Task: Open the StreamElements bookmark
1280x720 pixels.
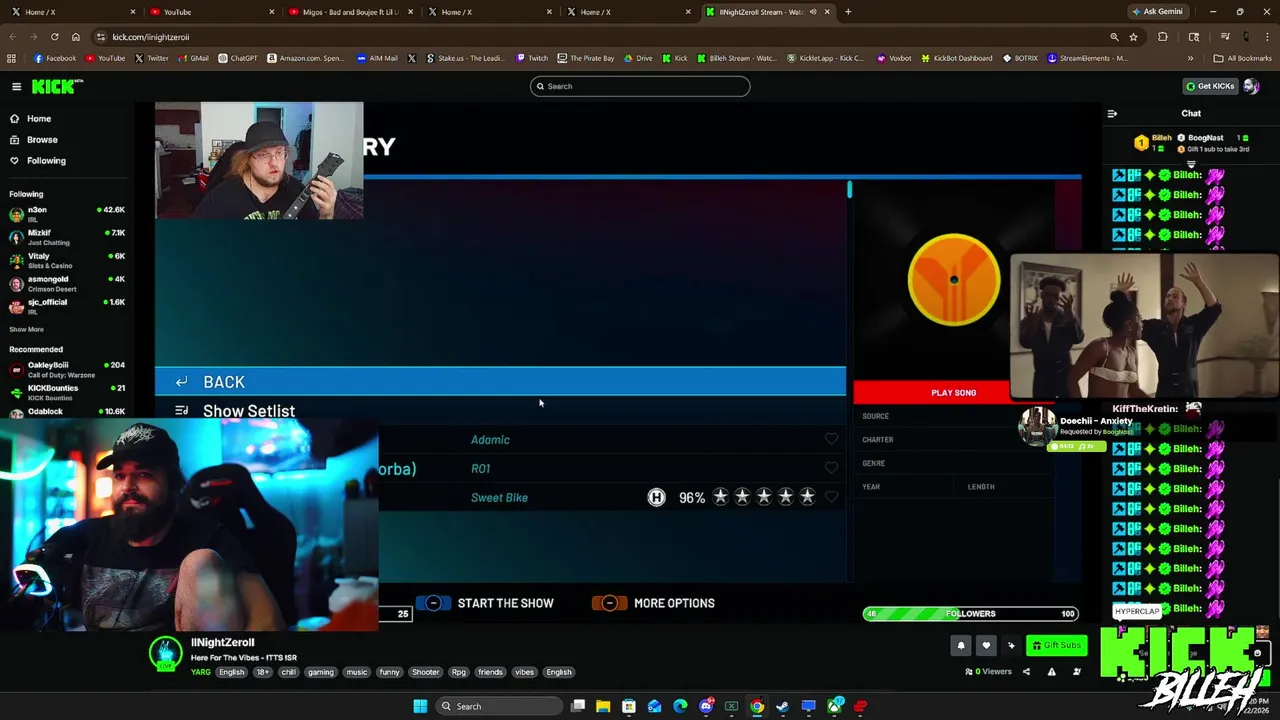Action: click(x=1087, y=58)
